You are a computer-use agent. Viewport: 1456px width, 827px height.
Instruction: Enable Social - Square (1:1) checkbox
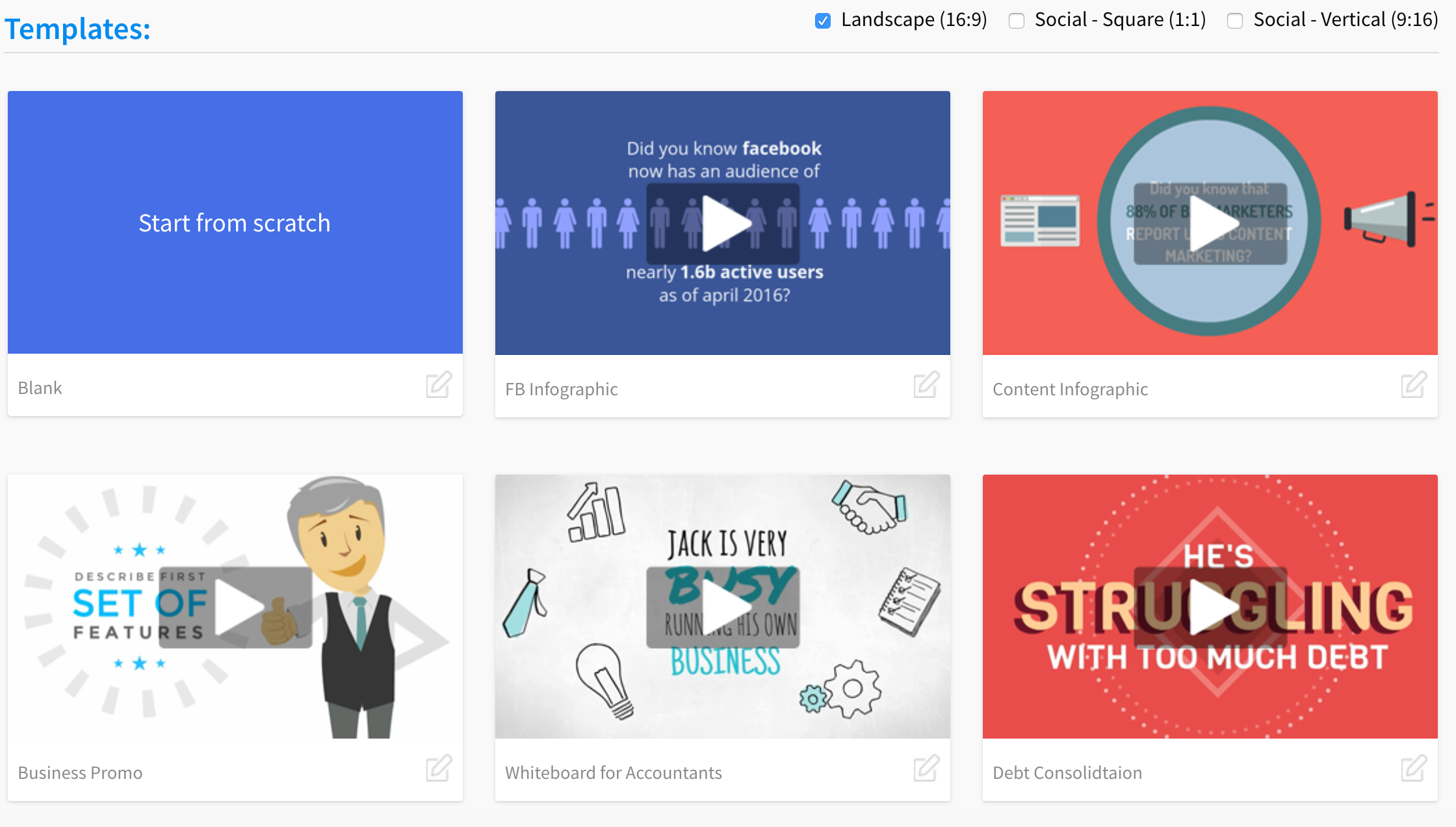[x=1017, y=21]
